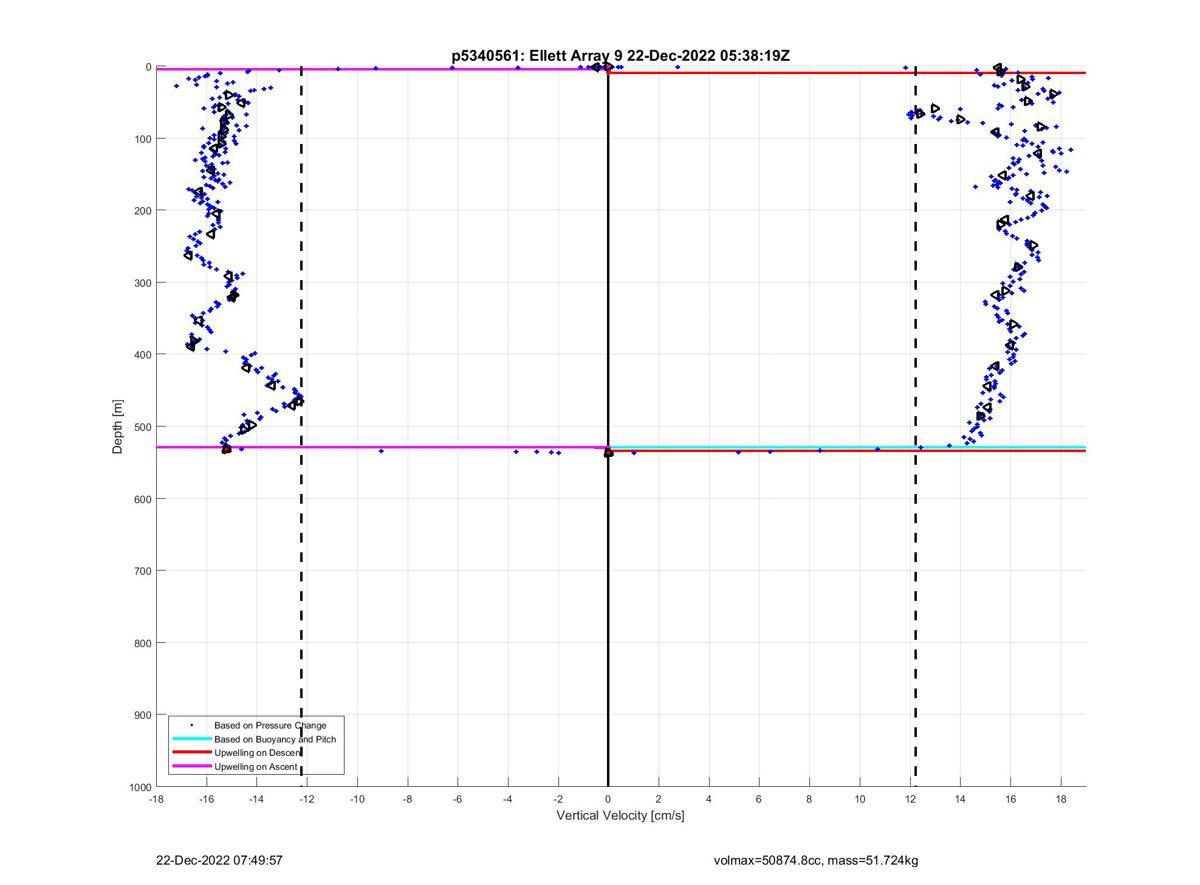
Task: Click x-axis tick label '-12'
Action: pos(306,799)
